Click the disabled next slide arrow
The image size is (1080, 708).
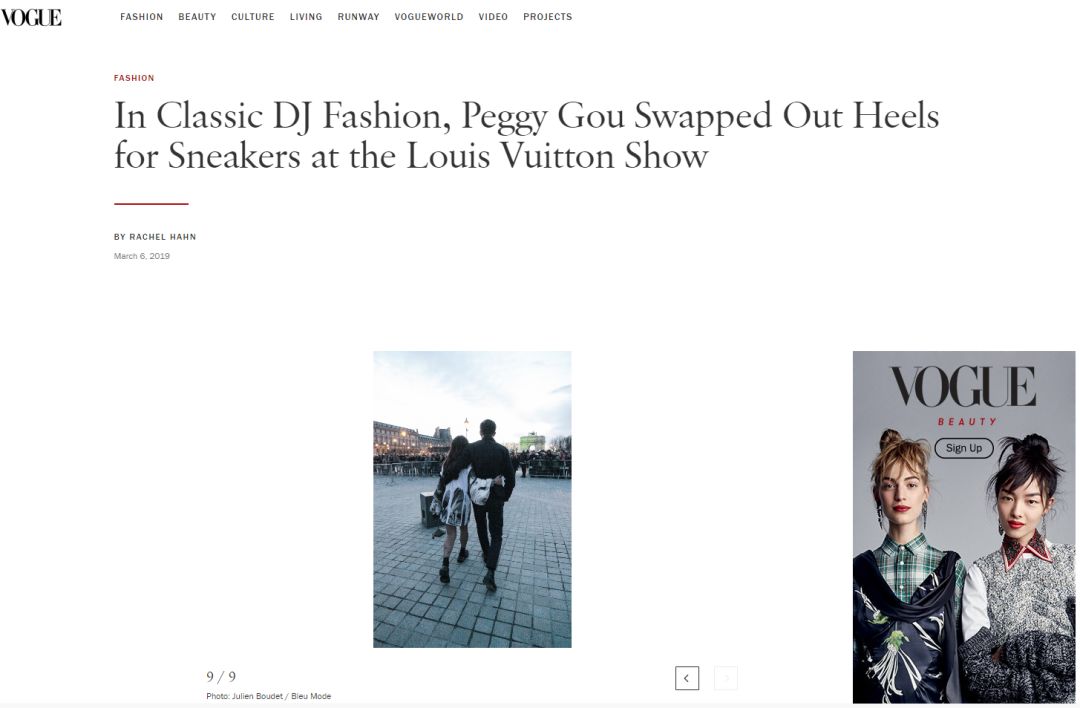pyautogui.click(x=725, y=678)
